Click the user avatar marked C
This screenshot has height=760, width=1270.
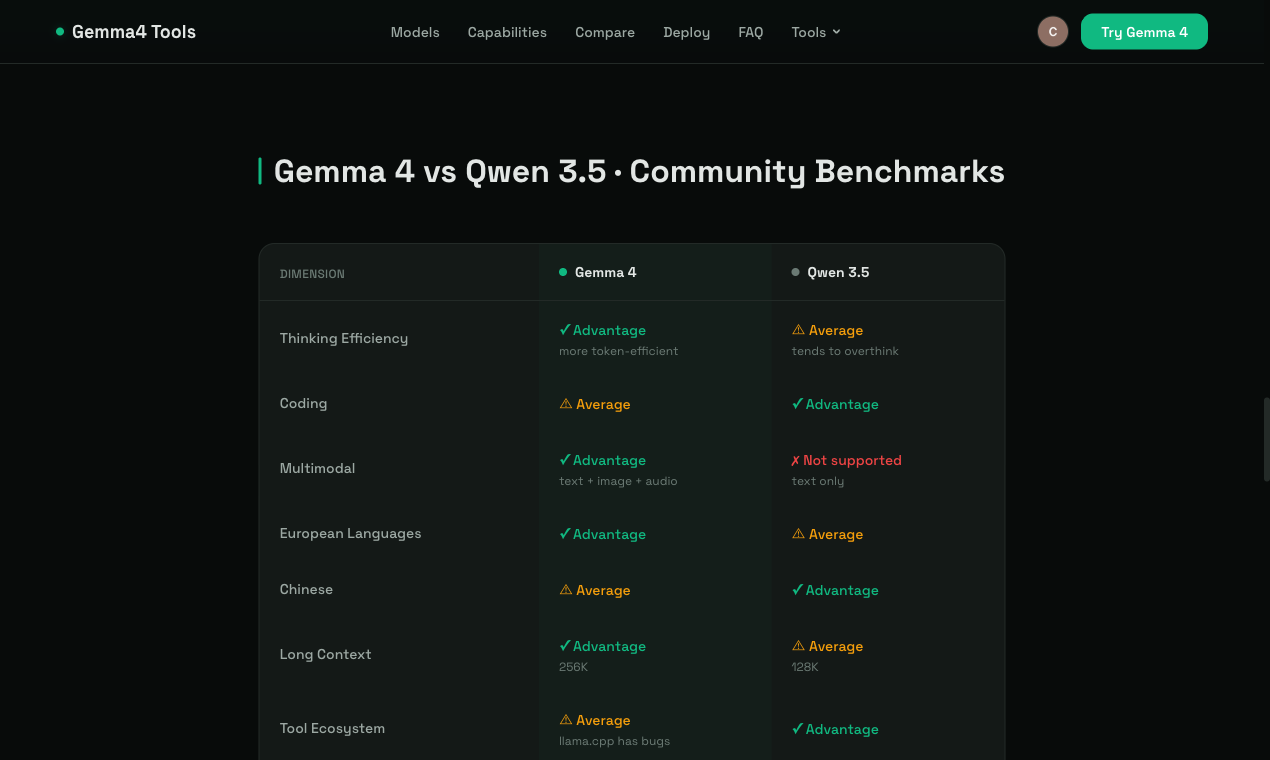[x=1053, y=31]
